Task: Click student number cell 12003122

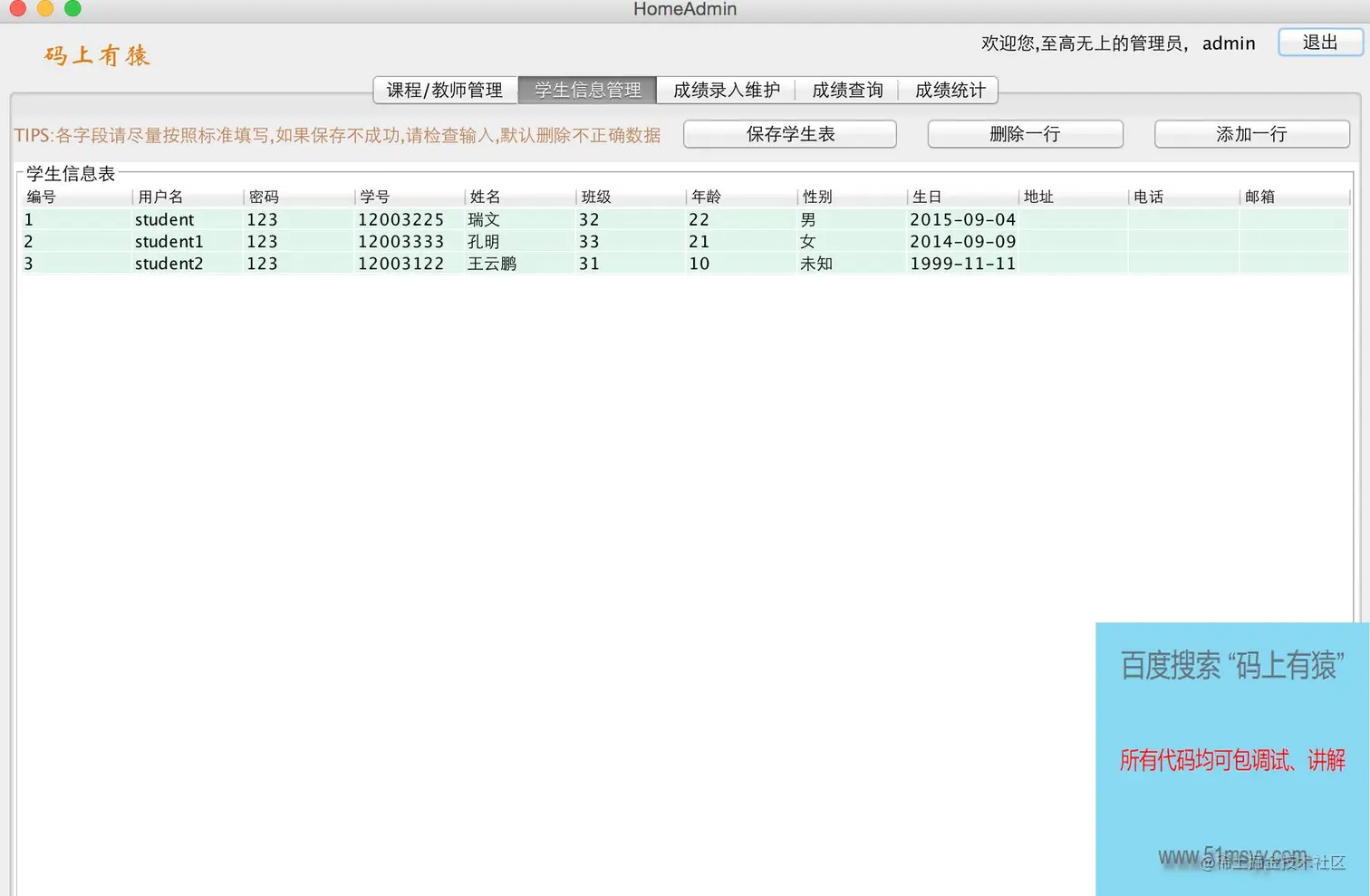Action: coord(410,264)
